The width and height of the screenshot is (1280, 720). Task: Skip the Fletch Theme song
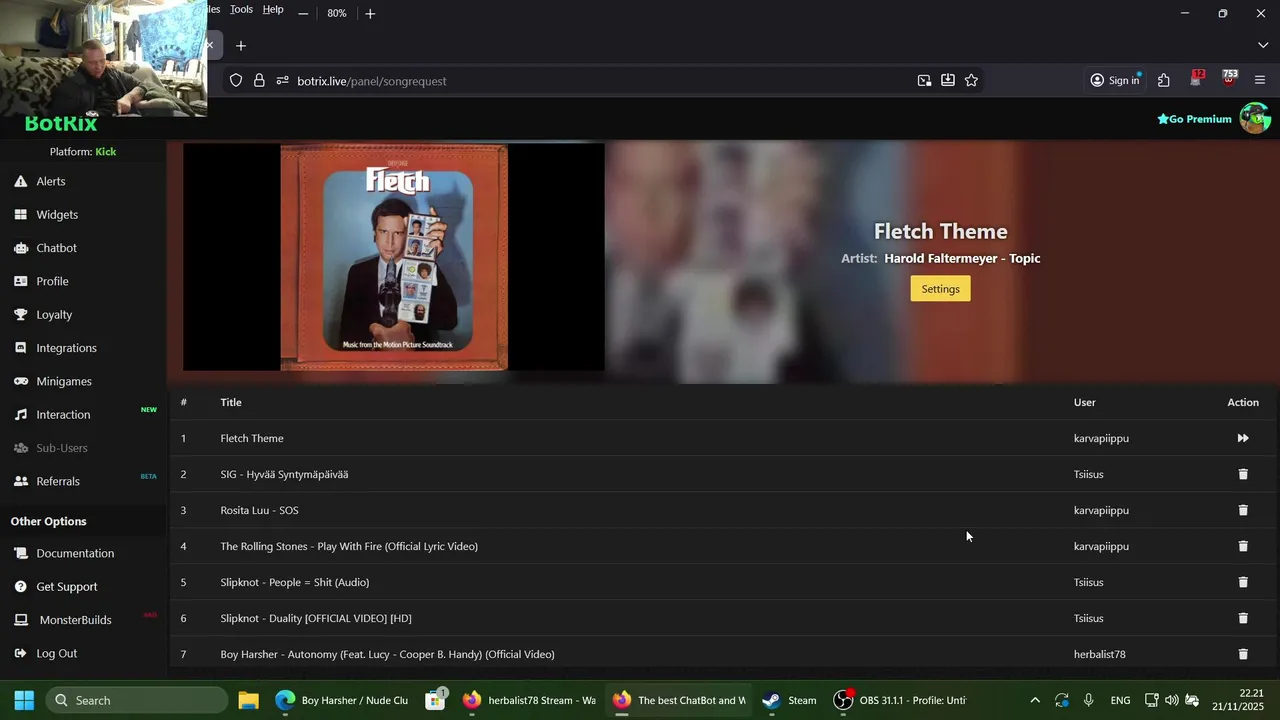(1243, 438)
